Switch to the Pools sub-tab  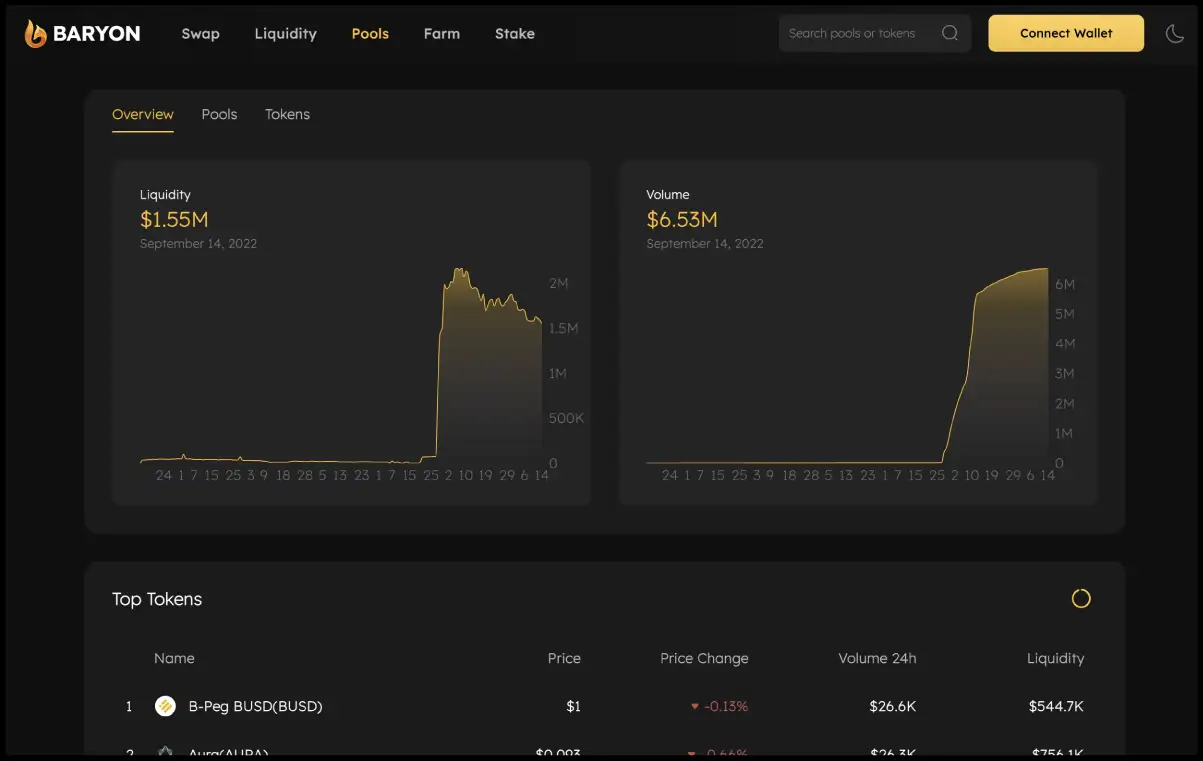pyautogui.click(x=219, y=114)
